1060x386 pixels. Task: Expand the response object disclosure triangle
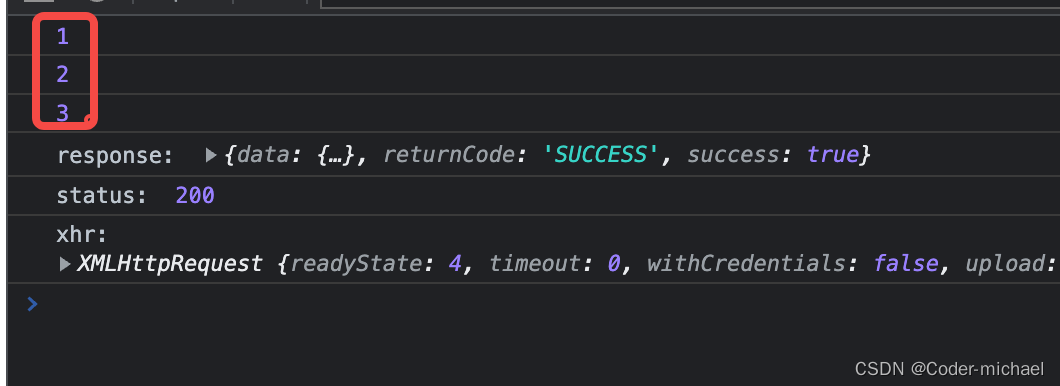(211, 156)
